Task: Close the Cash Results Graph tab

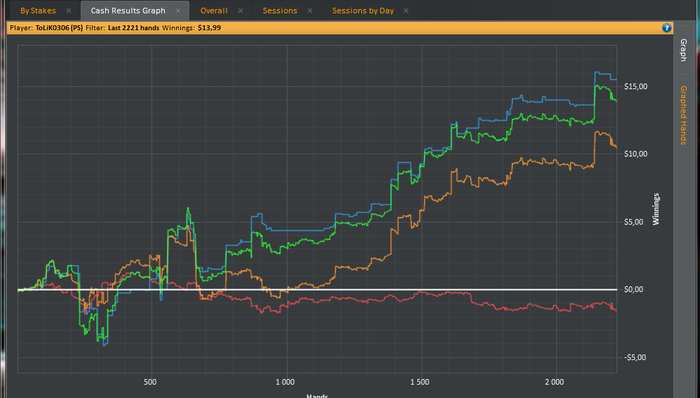Action: pyautogui.click(x=178, y=11)
